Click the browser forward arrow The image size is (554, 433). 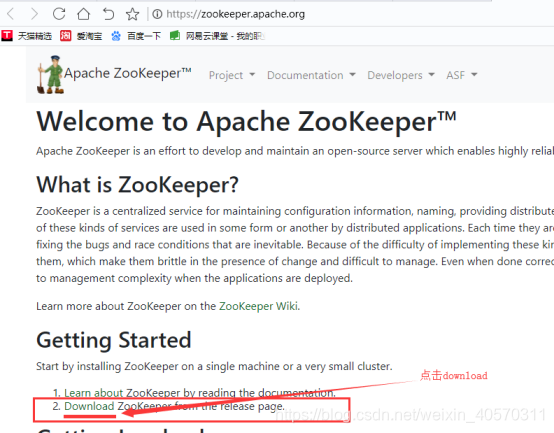34,14
